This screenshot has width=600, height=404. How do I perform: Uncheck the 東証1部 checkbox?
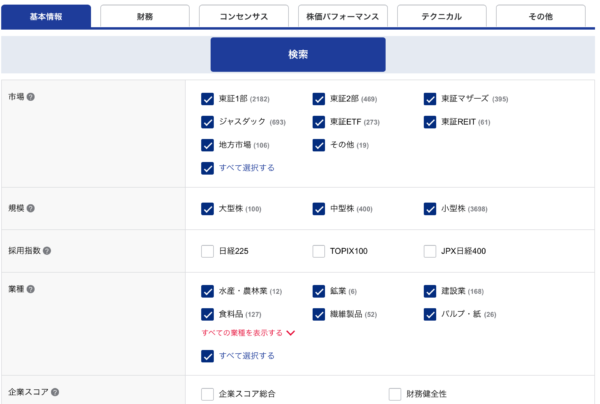click(x=207, y=99)
